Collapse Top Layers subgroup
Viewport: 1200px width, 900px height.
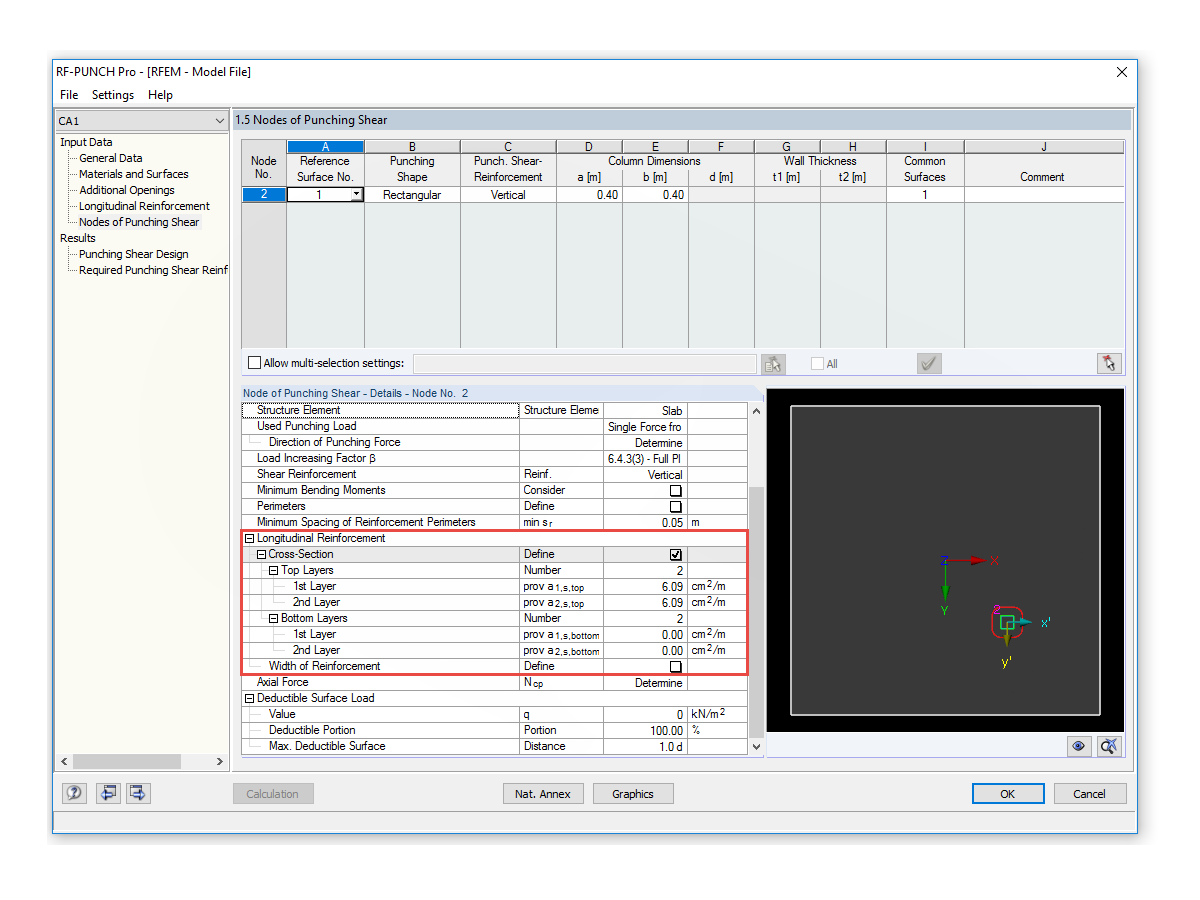[x=274, y=570]
